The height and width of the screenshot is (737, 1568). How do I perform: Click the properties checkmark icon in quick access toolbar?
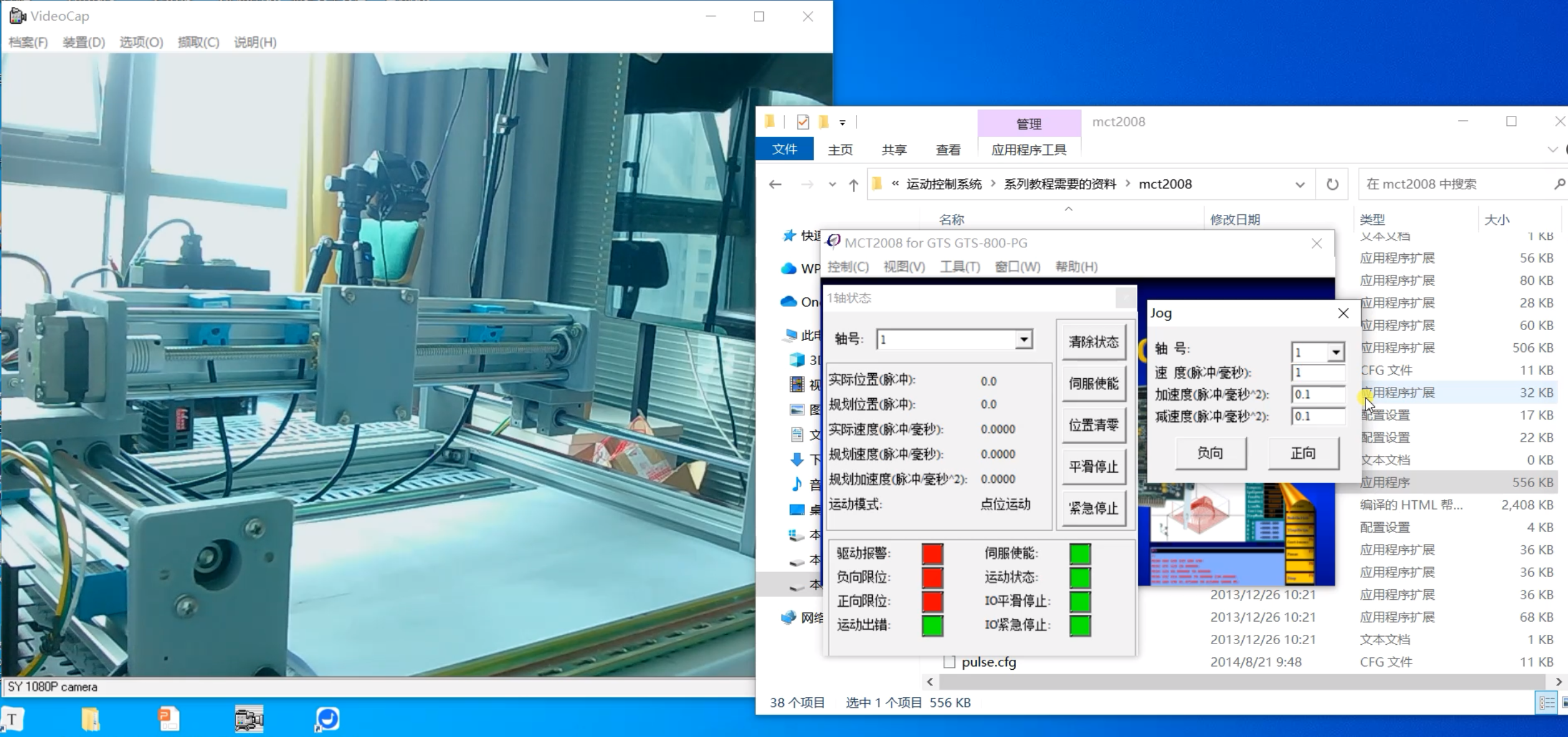[x=803, y=122]
